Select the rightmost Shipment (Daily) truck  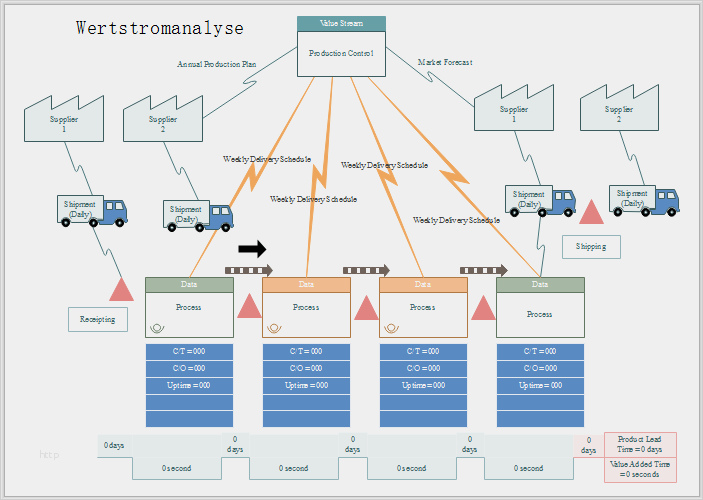coord(645,201)
